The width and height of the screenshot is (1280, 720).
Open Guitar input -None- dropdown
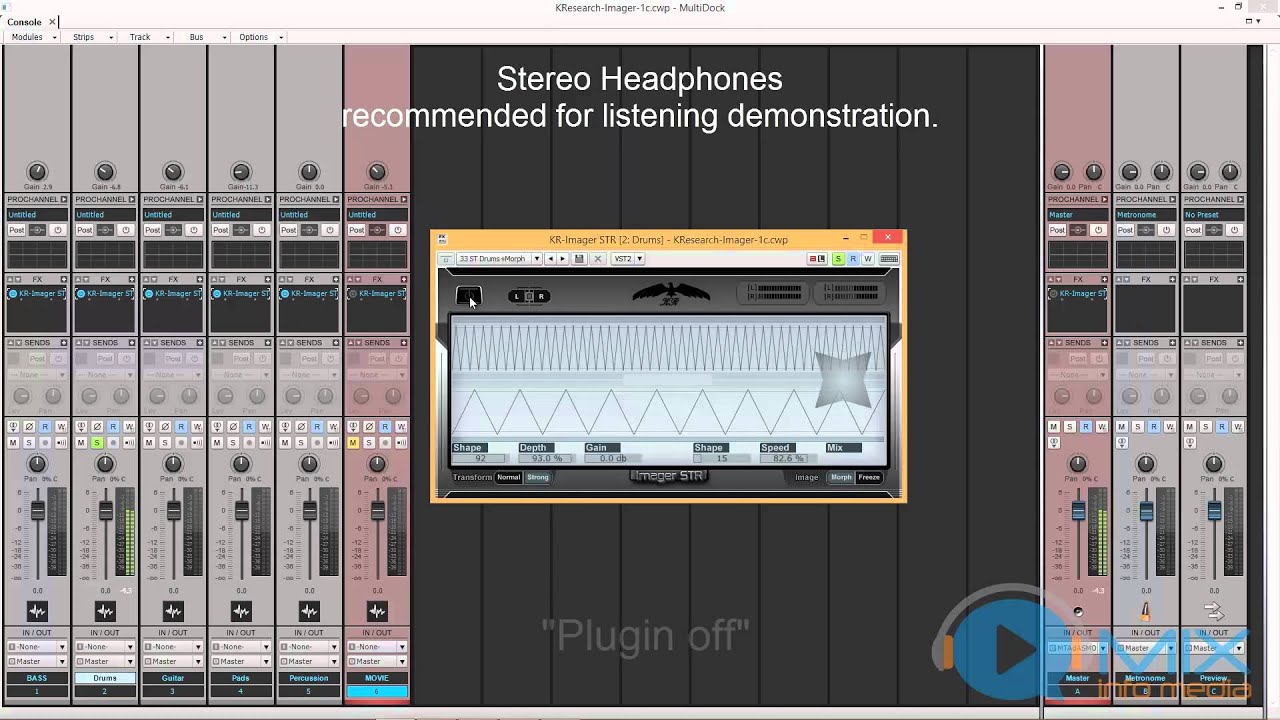(x=173, y=647)
